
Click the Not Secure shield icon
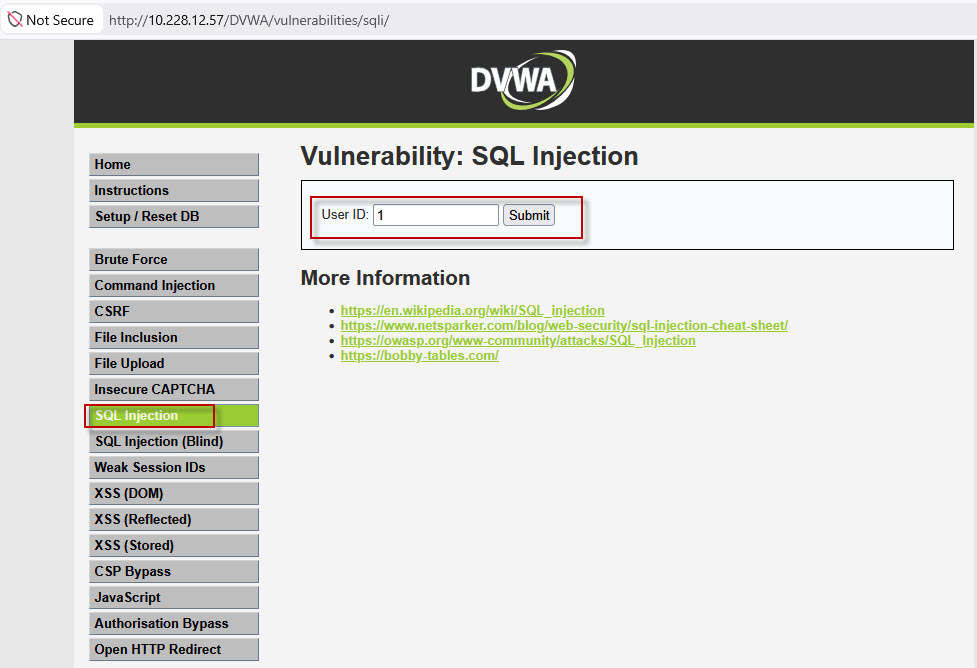15,20
